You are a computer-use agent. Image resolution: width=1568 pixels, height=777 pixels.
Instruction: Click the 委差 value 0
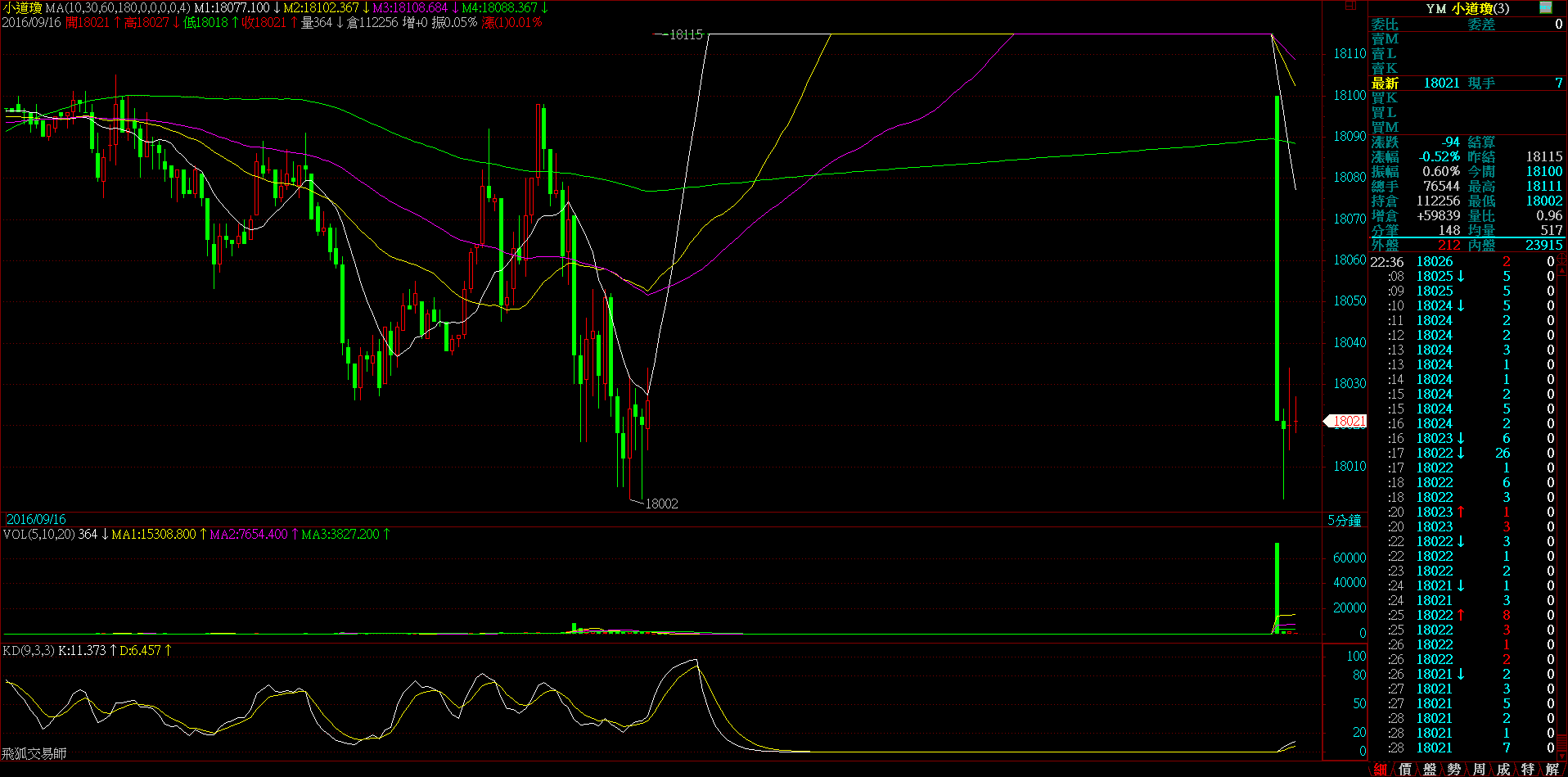point(1559,25)
